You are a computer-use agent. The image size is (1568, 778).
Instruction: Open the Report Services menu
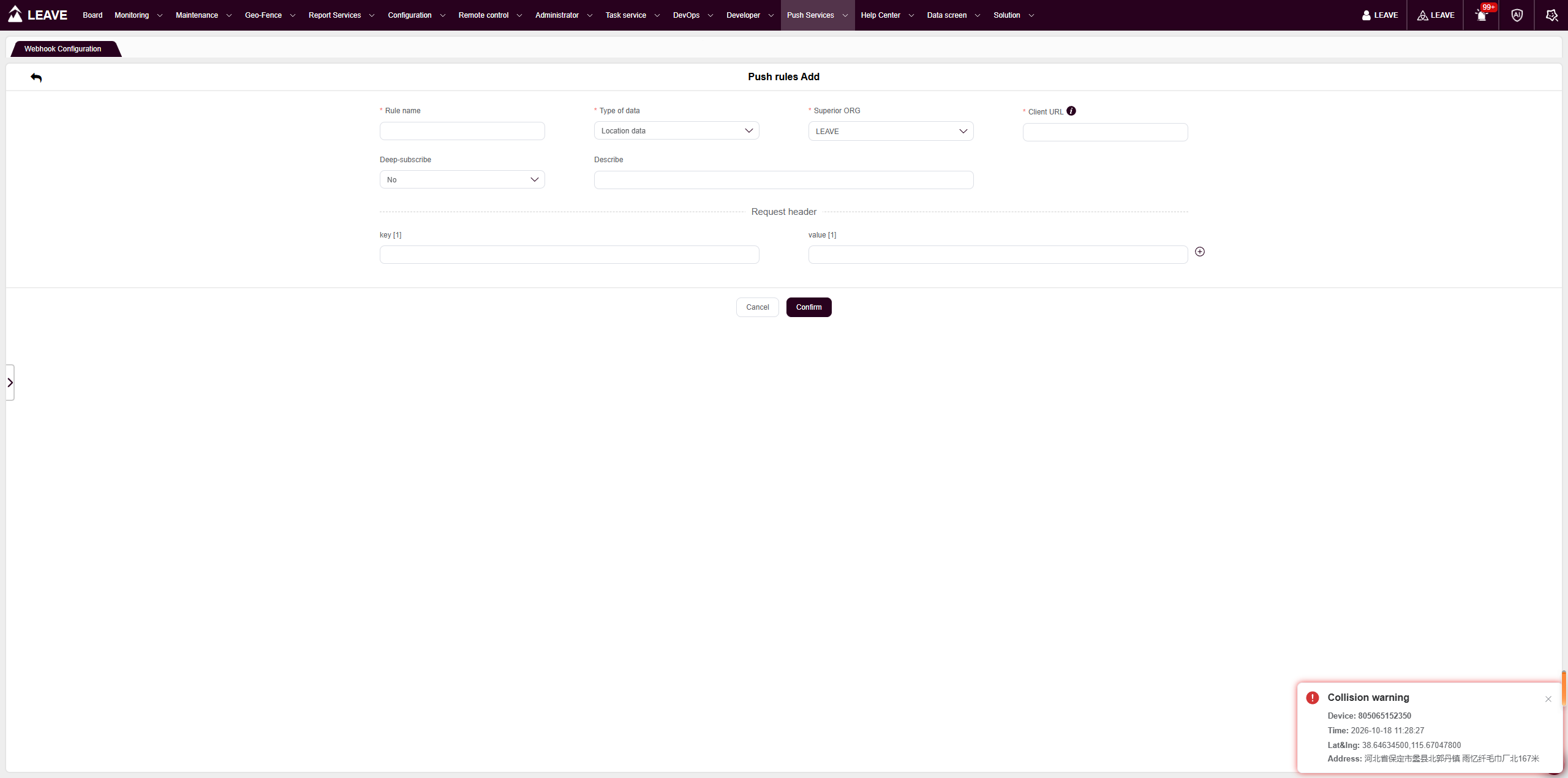coord(341,15)
